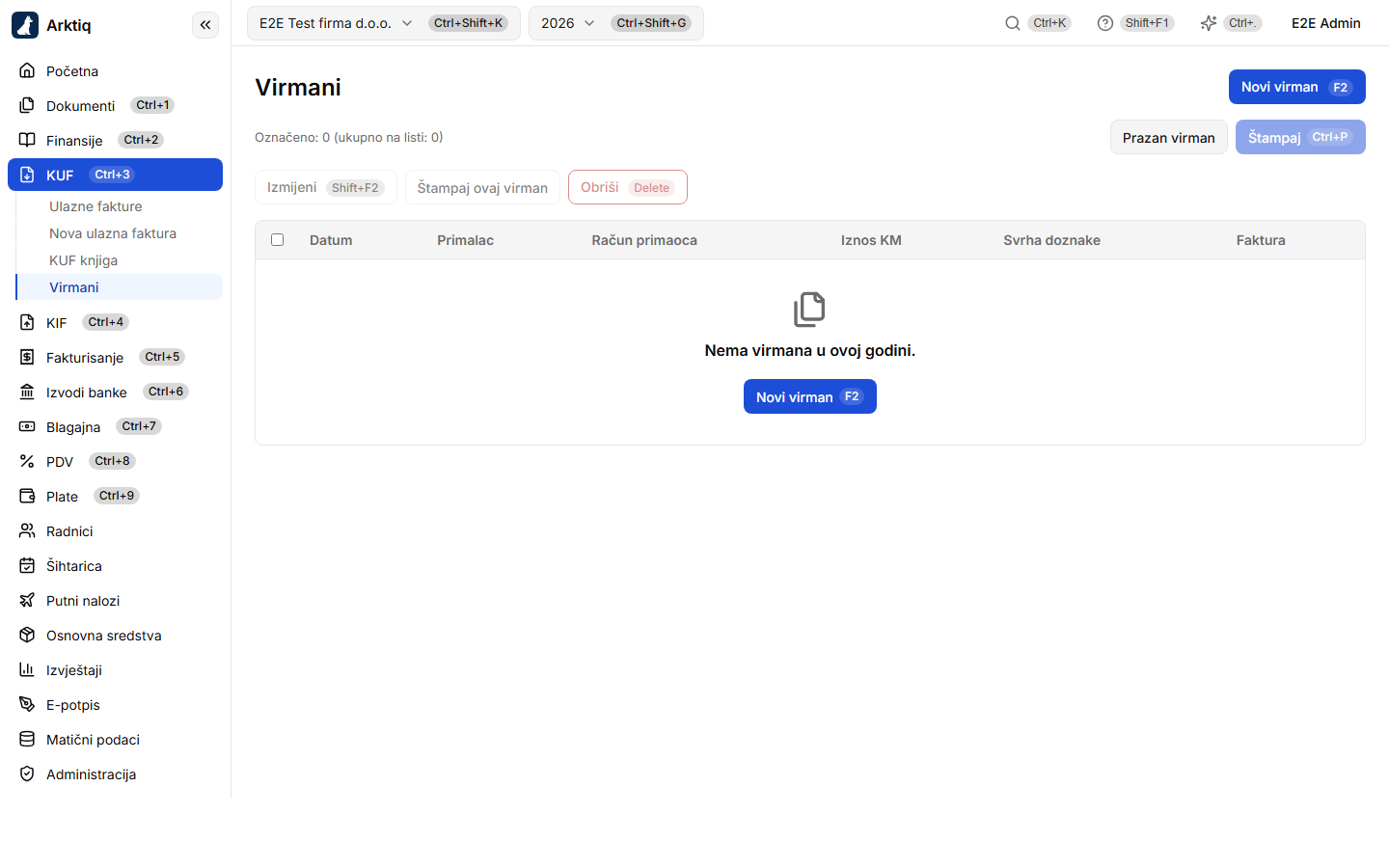Select KUF section in sidebar
The image size is (1389, 868).
pyautogui.click(x=115, y=175)
